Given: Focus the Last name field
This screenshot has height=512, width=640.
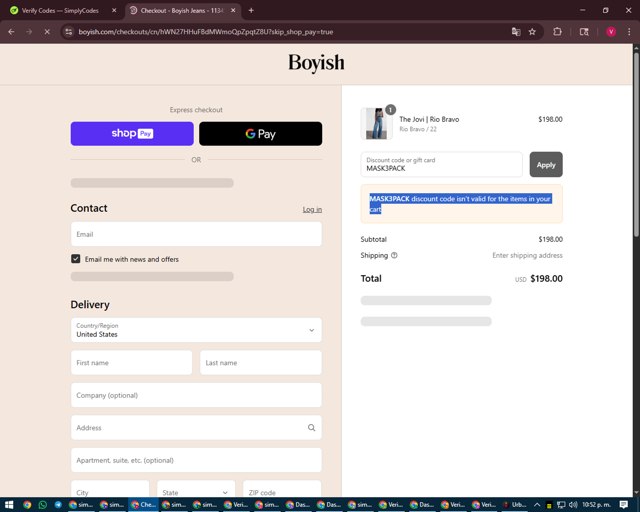Looking at the screenshot, I should tap(260, 363).
